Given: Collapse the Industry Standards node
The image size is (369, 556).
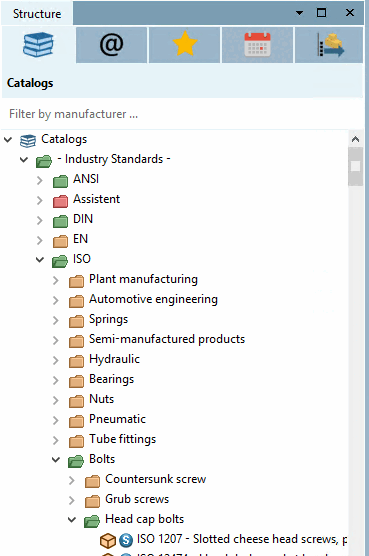Looking at the screenshot, I should (24, 160).
